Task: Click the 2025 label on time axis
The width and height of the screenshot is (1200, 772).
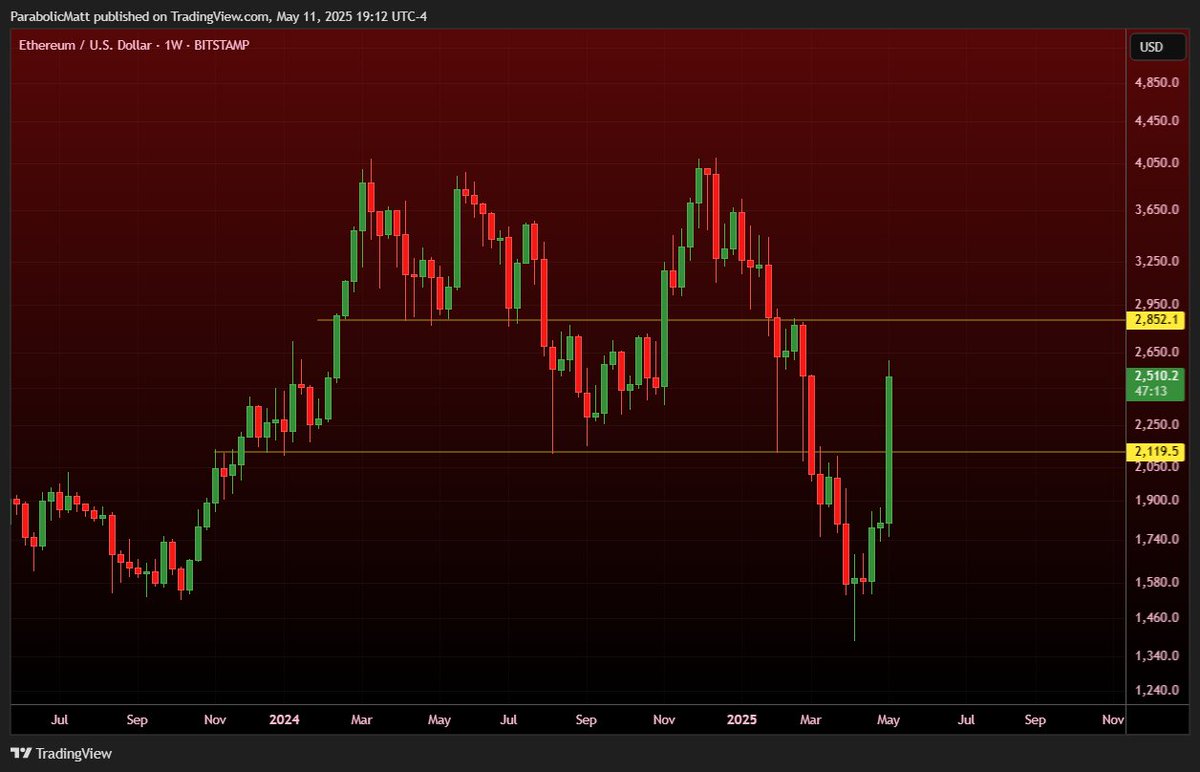Action: coord(742,720)
